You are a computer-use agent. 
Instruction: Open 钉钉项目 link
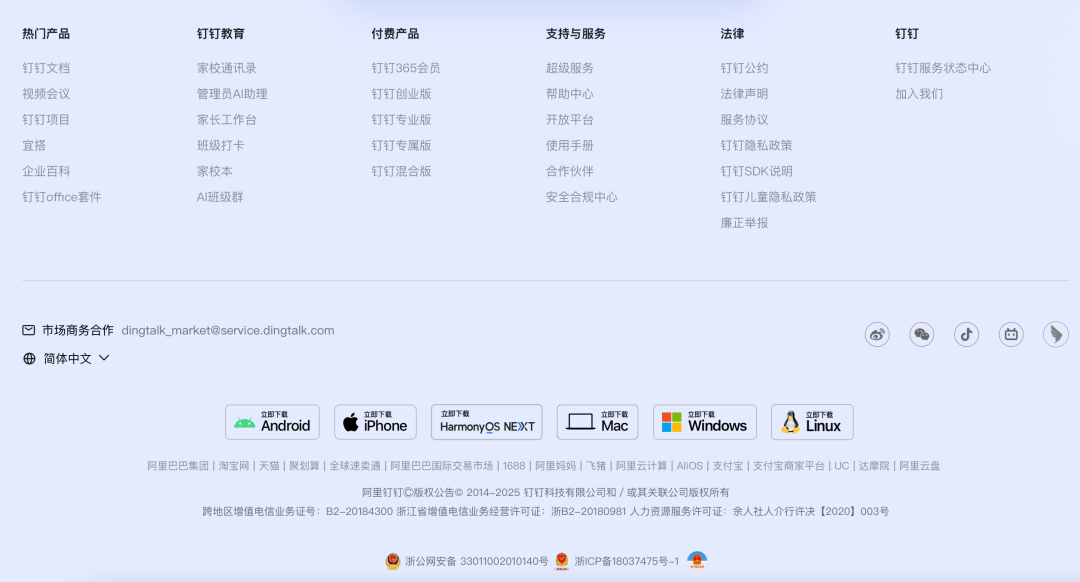coord(46,120)
